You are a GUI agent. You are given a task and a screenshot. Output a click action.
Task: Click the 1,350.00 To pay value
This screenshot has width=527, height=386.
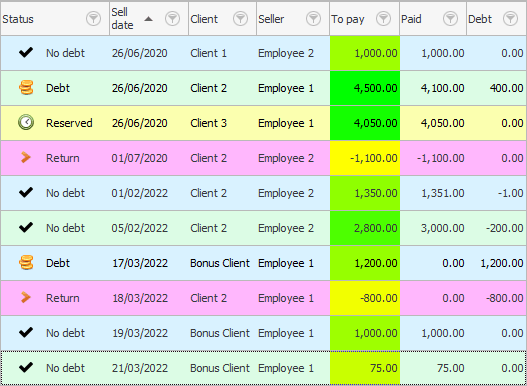pyautogui.click(x=375, y=193)
